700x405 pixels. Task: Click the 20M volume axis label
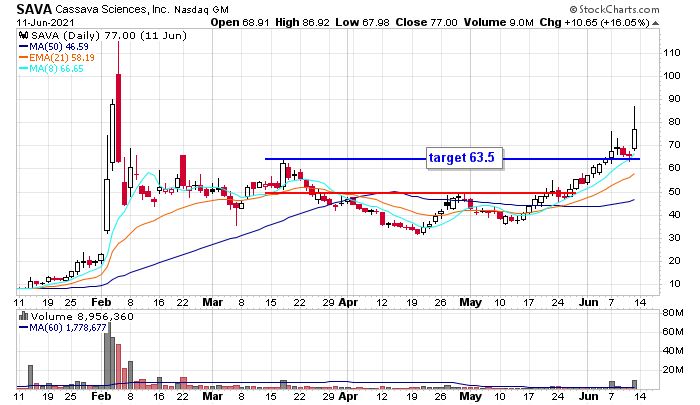(x=672, y=370)
